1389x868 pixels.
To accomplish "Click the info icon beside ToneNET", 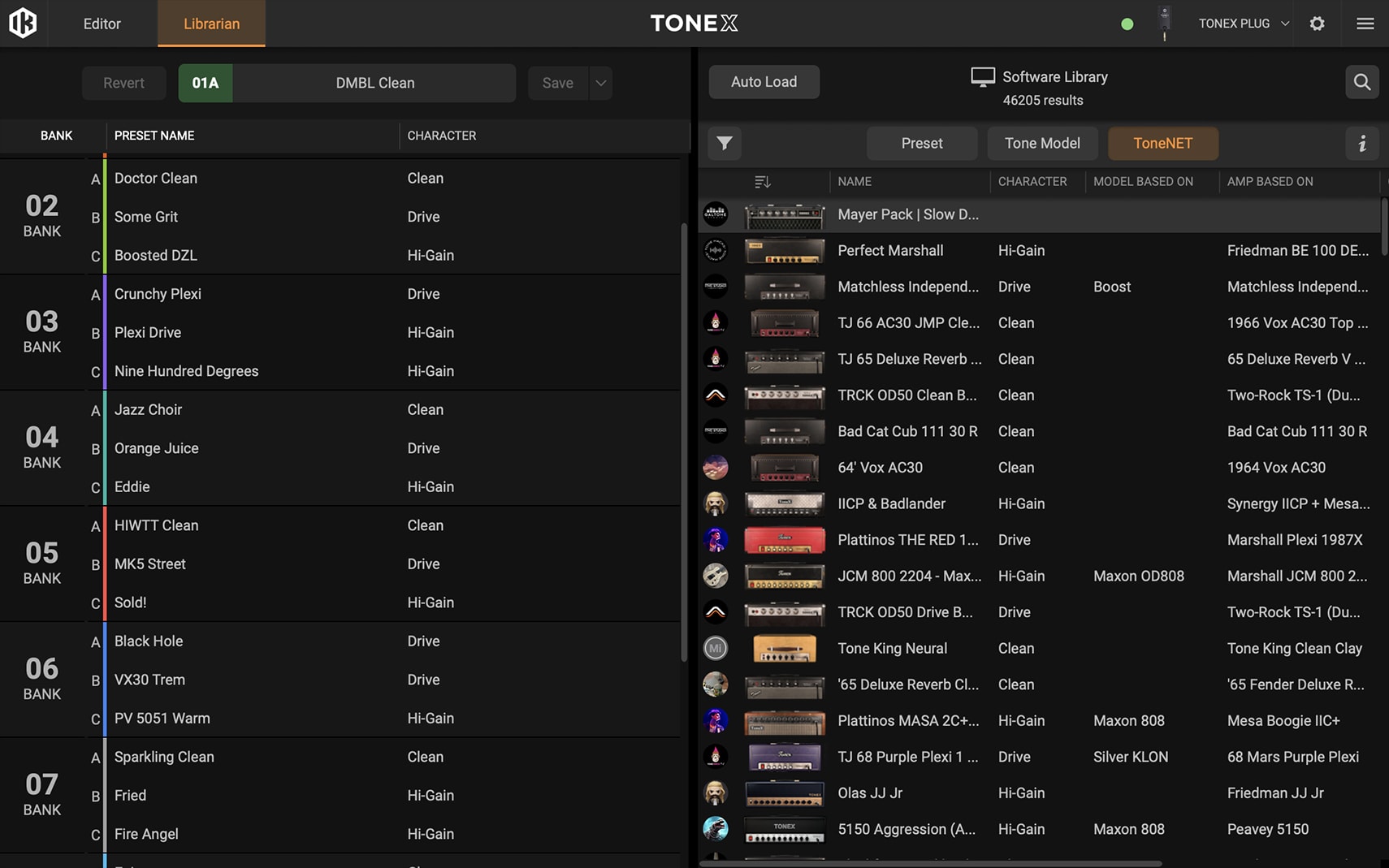I will click(1362, 144).
